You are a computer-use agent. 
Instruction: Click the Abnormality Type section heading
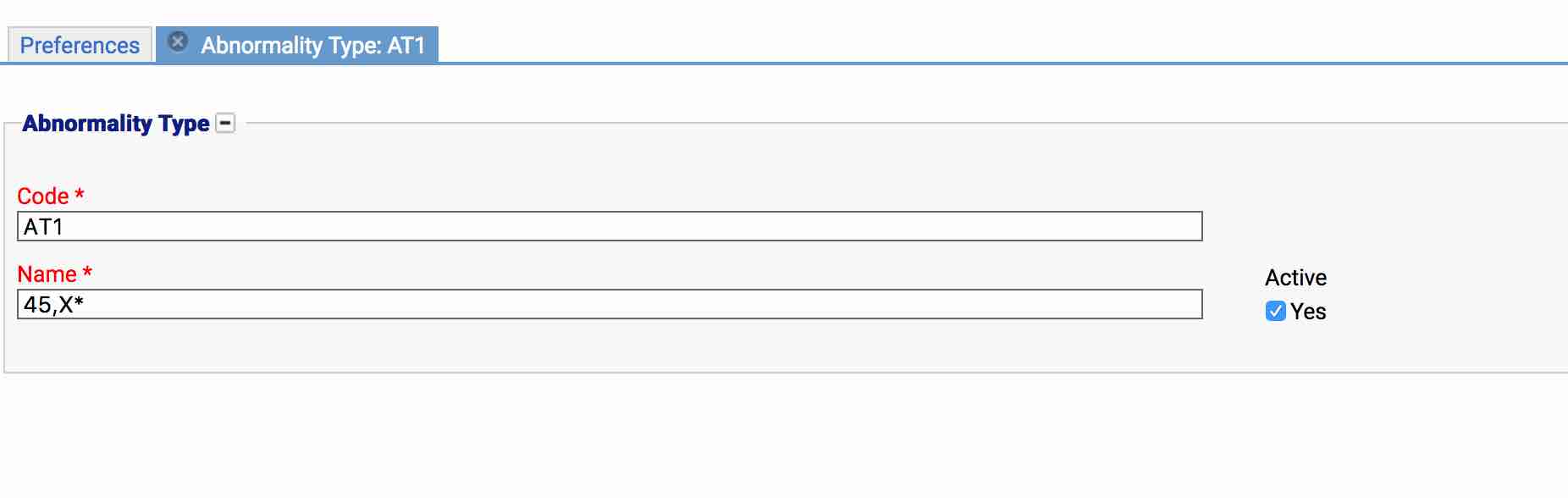pos(116,124)
